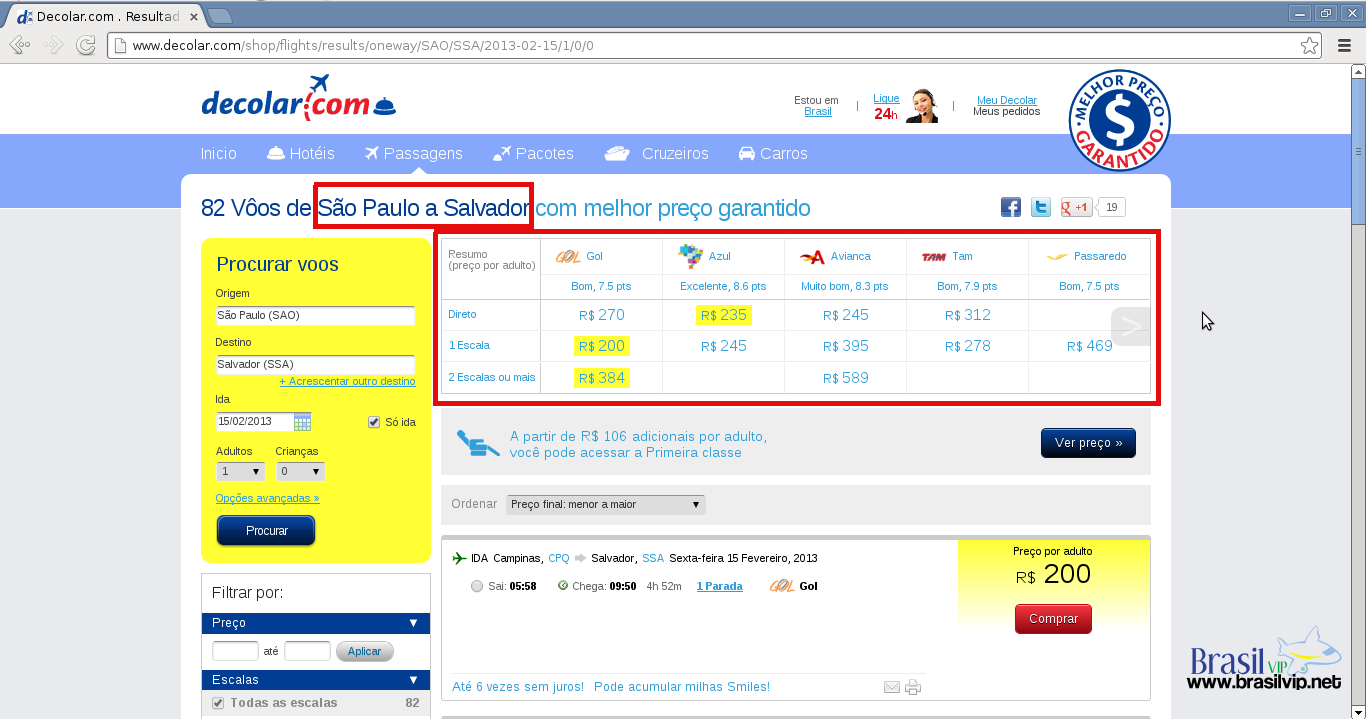
Task: Click the Ligue link
Action: (886, 98)
